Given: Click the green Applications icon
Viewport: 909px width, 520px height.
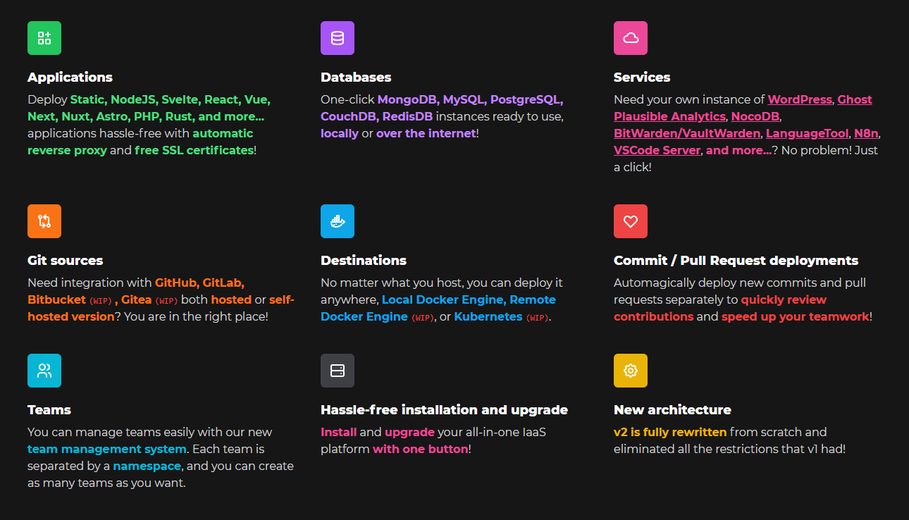Looking at the screenshot, I should [x=44, y=38].
